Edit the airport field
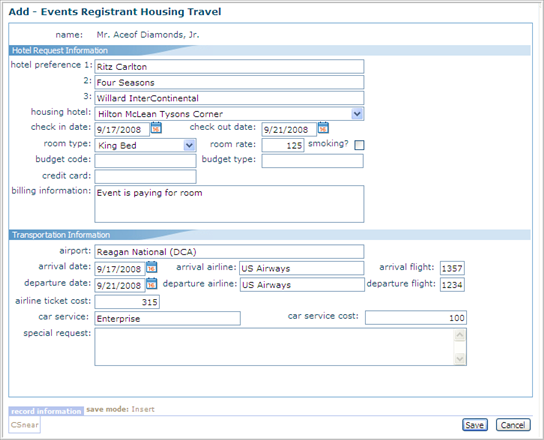 [x=229, y=252]
